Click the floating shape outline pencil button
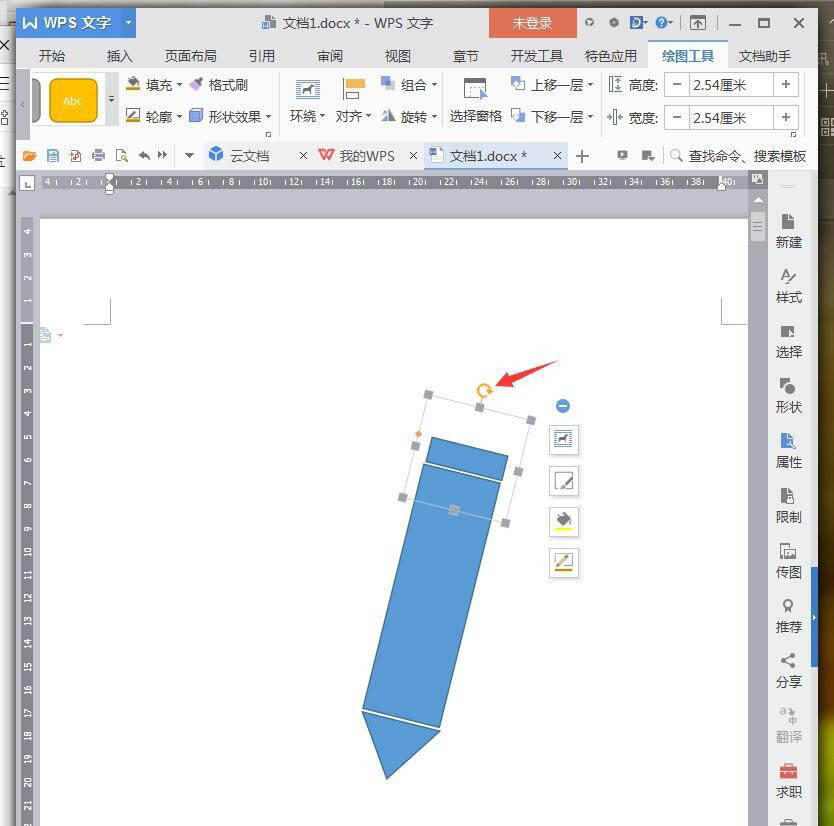The width and height of the screenshot is (834, 826). [x=563, y=563]
